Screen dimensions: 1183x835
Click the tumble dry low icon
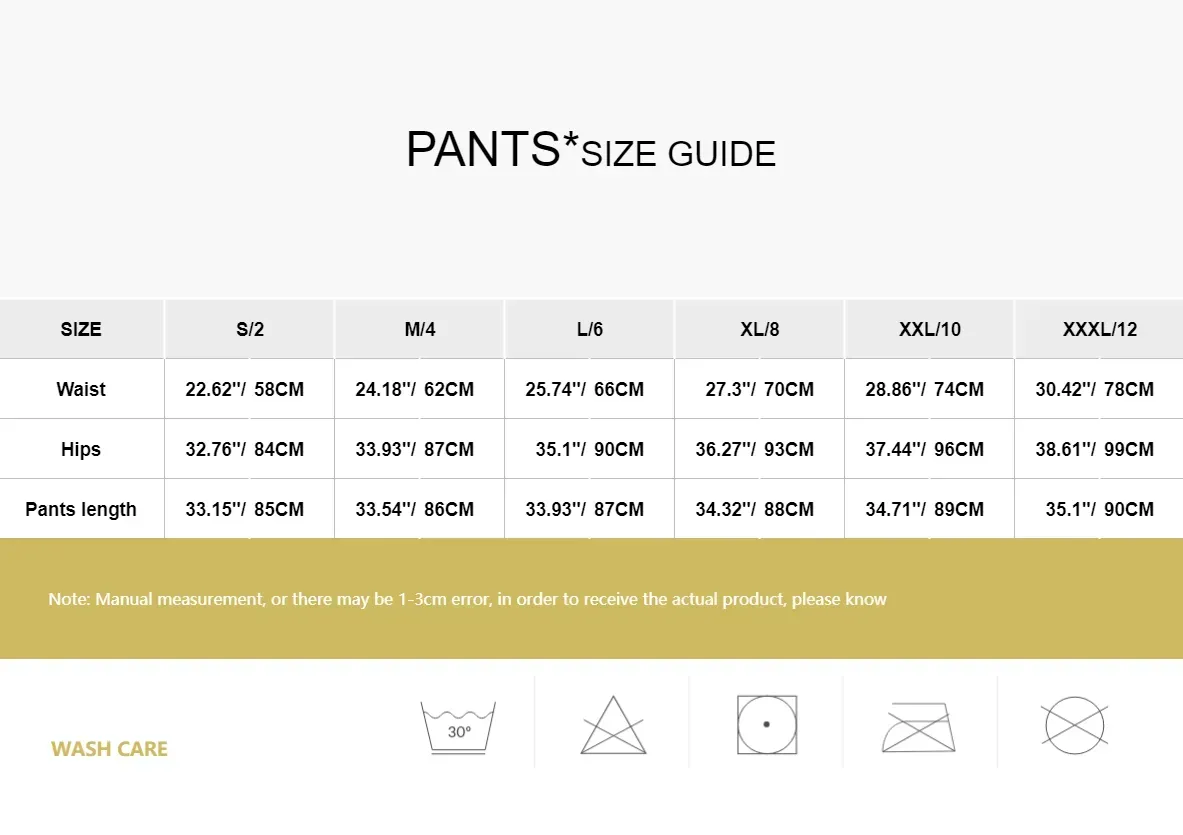pos(767,724)
